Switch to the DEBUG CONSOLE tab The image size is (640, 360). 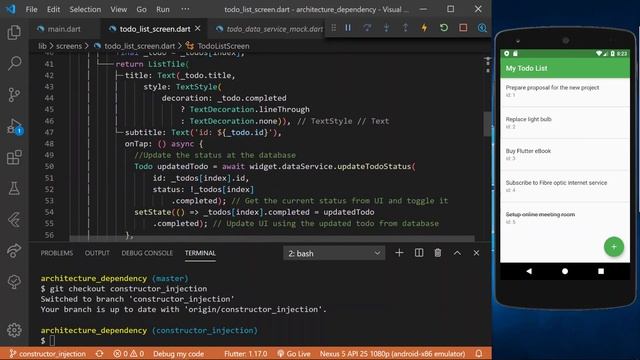[x=147, y=253]
